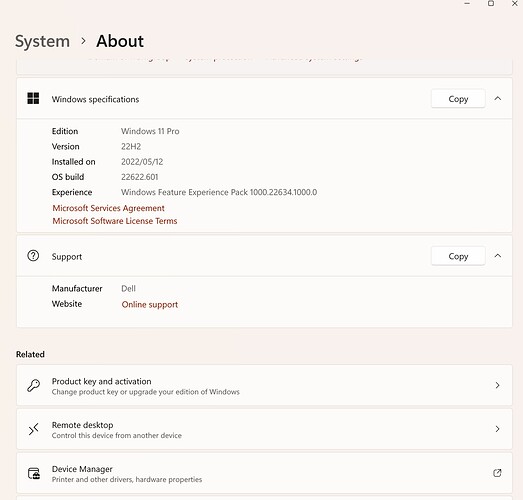This screenshot has width=523, height=500.
Task: Open Remote desktop settings
Action: point(264,429)
